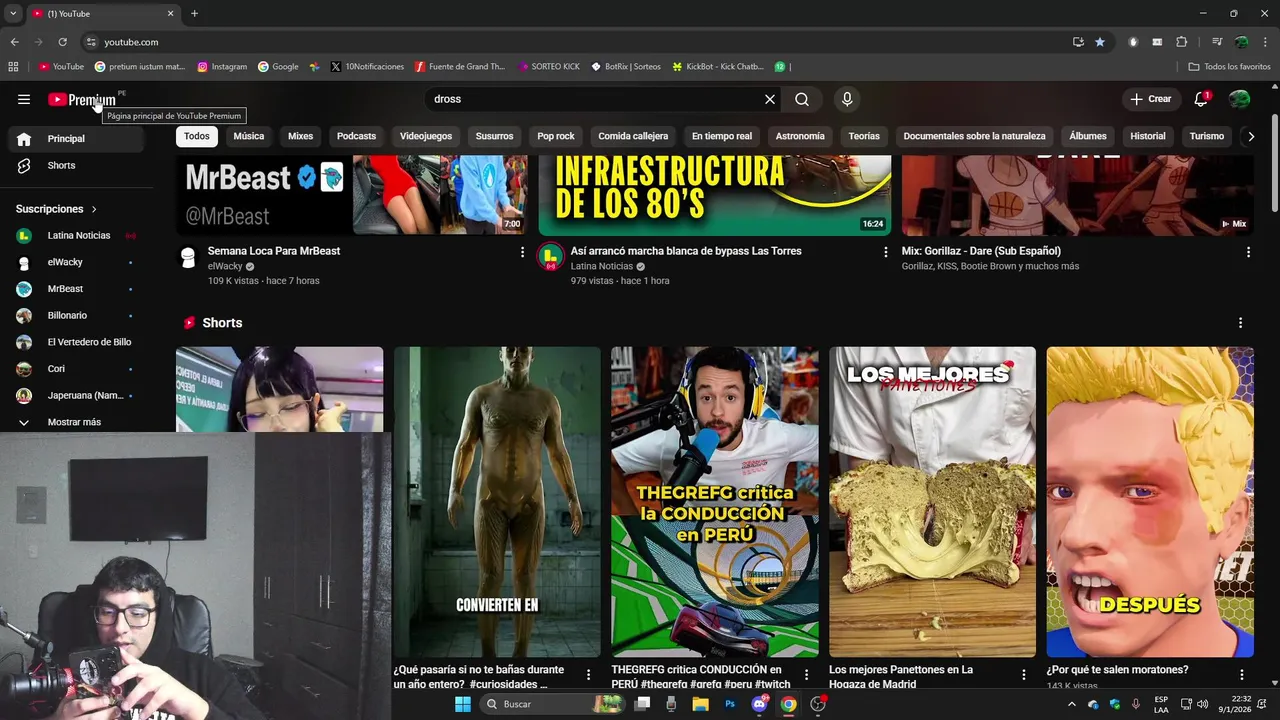
Task: Open El Vertedero de Billo subscription
Action: 76,342
